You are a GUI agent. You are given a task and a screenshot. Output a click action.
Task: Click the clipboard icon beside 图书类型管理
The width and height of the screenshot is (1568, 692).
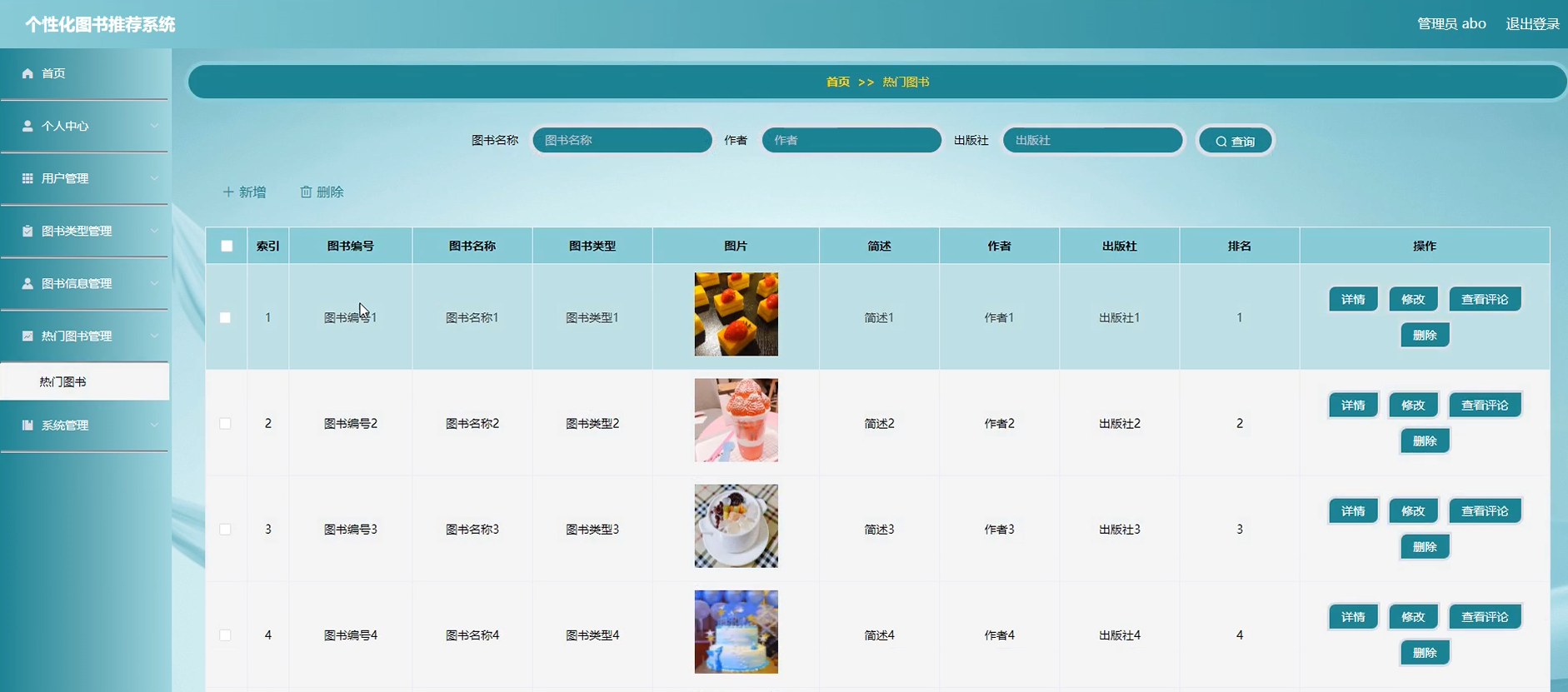[27, 231]
